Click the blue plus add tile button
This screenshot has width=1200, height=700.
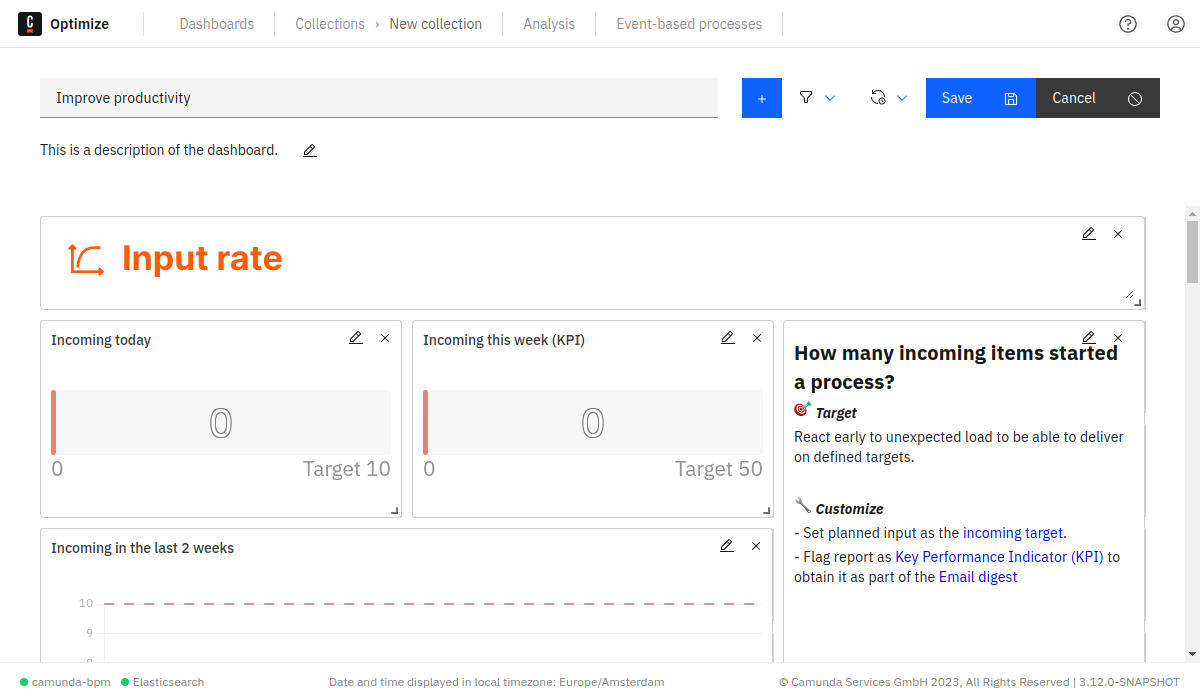click(x=761, y=98)
